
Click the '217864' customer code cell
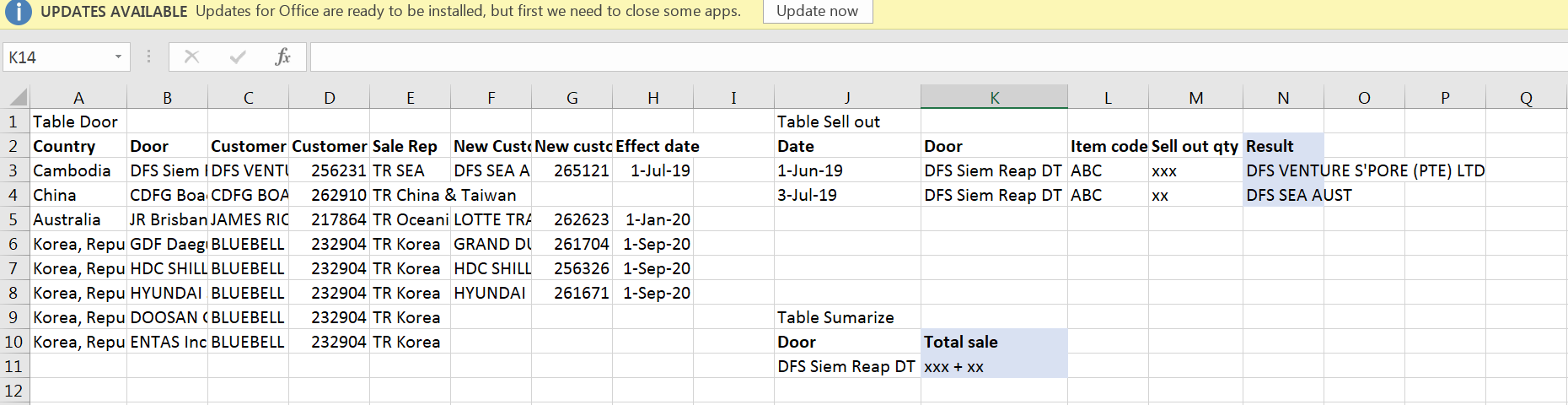pyautogui.click(x=329, y=219)
